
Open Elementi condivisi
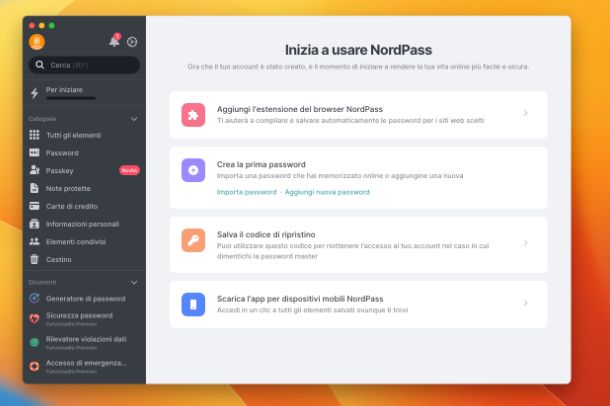76,242
